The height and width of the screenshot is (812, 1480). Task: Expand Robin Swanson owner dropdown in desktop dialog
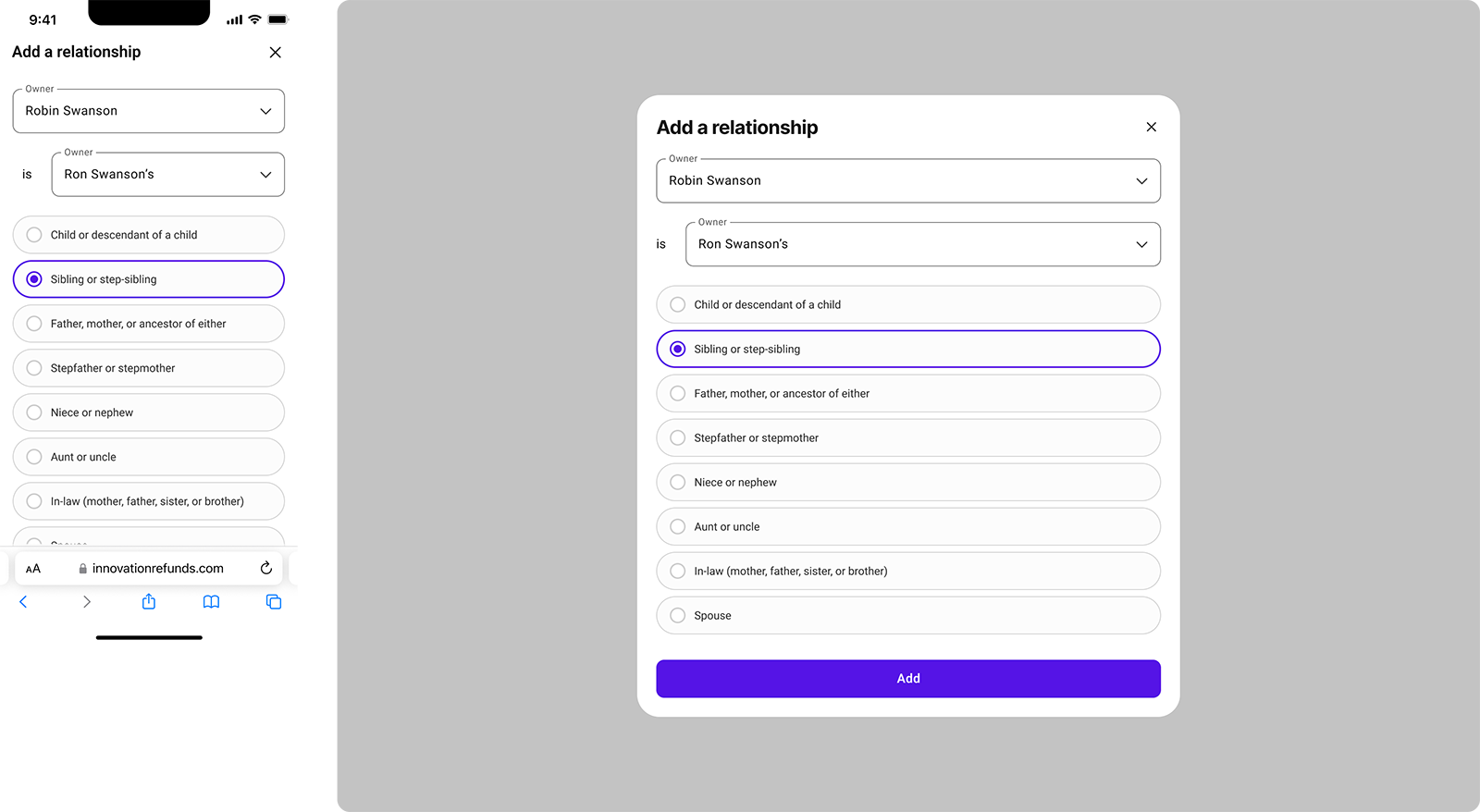tap(907, 181)
